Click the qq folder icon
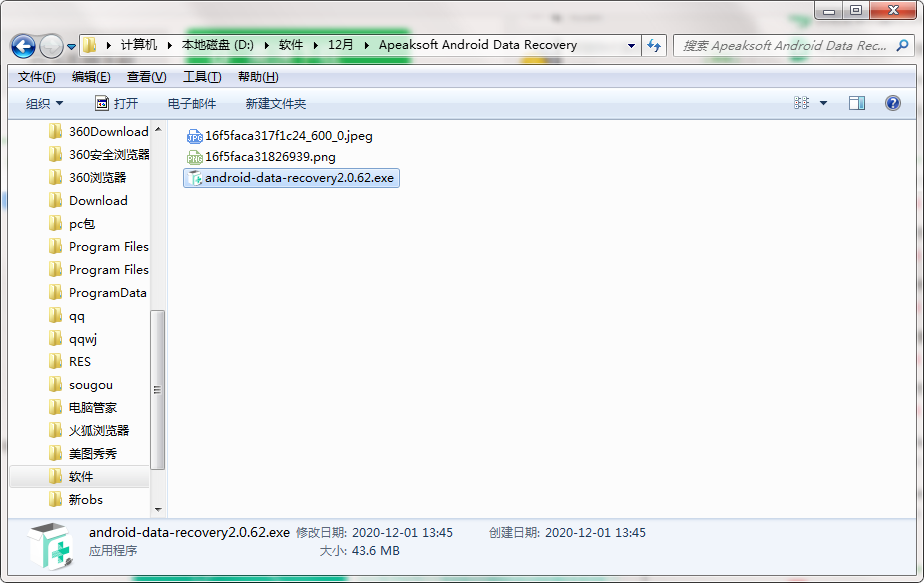 tap(55, 316)
